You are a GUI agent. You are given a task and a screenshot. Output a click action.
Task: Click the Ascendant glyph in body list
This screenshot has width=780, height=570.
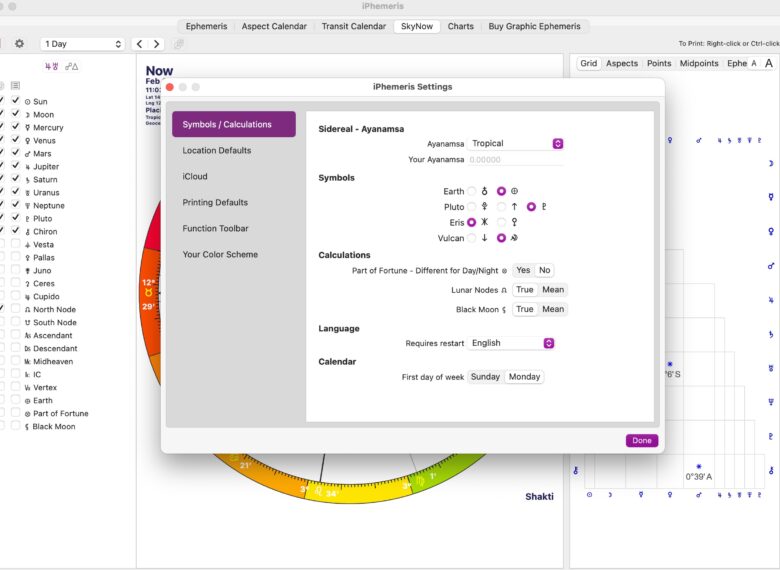[x=27, y=336]
